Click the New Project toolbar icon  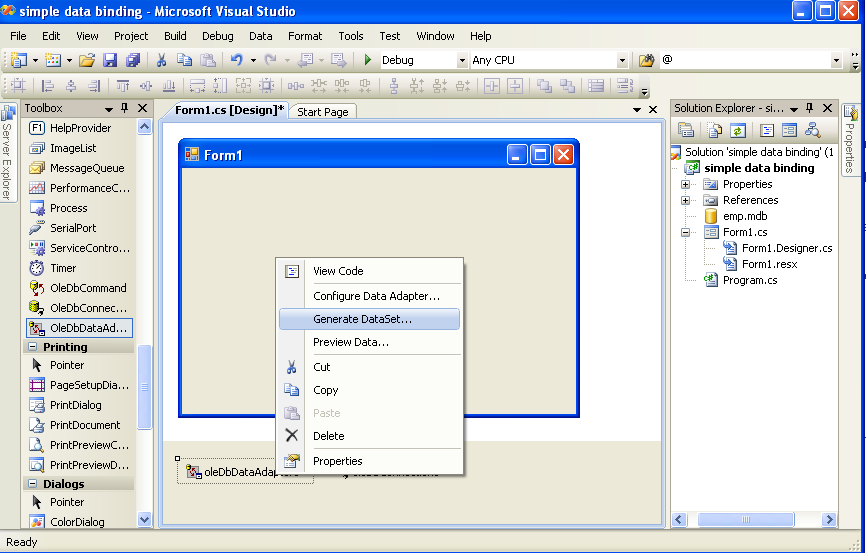coord(19,60)
